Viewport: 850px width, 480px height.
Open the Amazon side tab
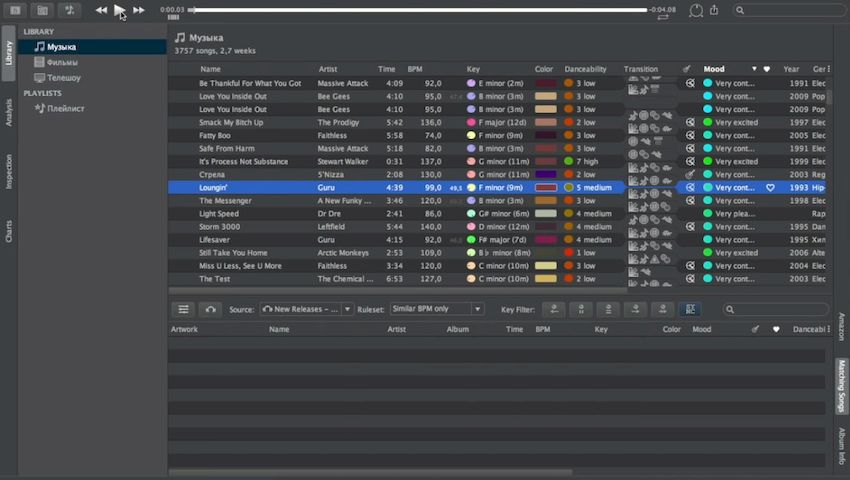(841, 327)
